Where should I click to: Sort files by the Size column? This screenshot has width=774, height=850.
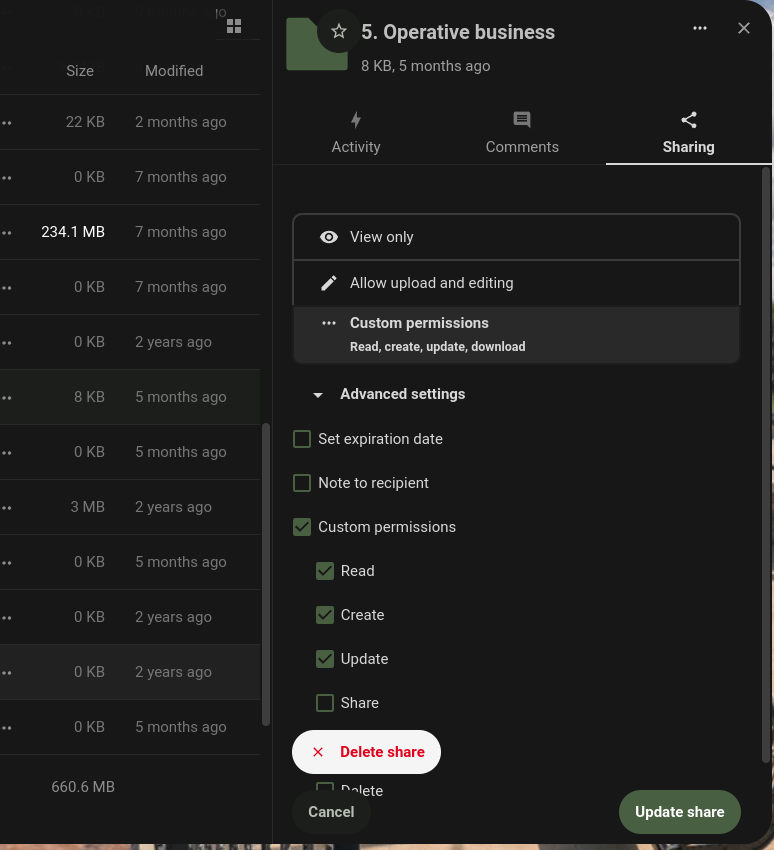coord(80,70)
